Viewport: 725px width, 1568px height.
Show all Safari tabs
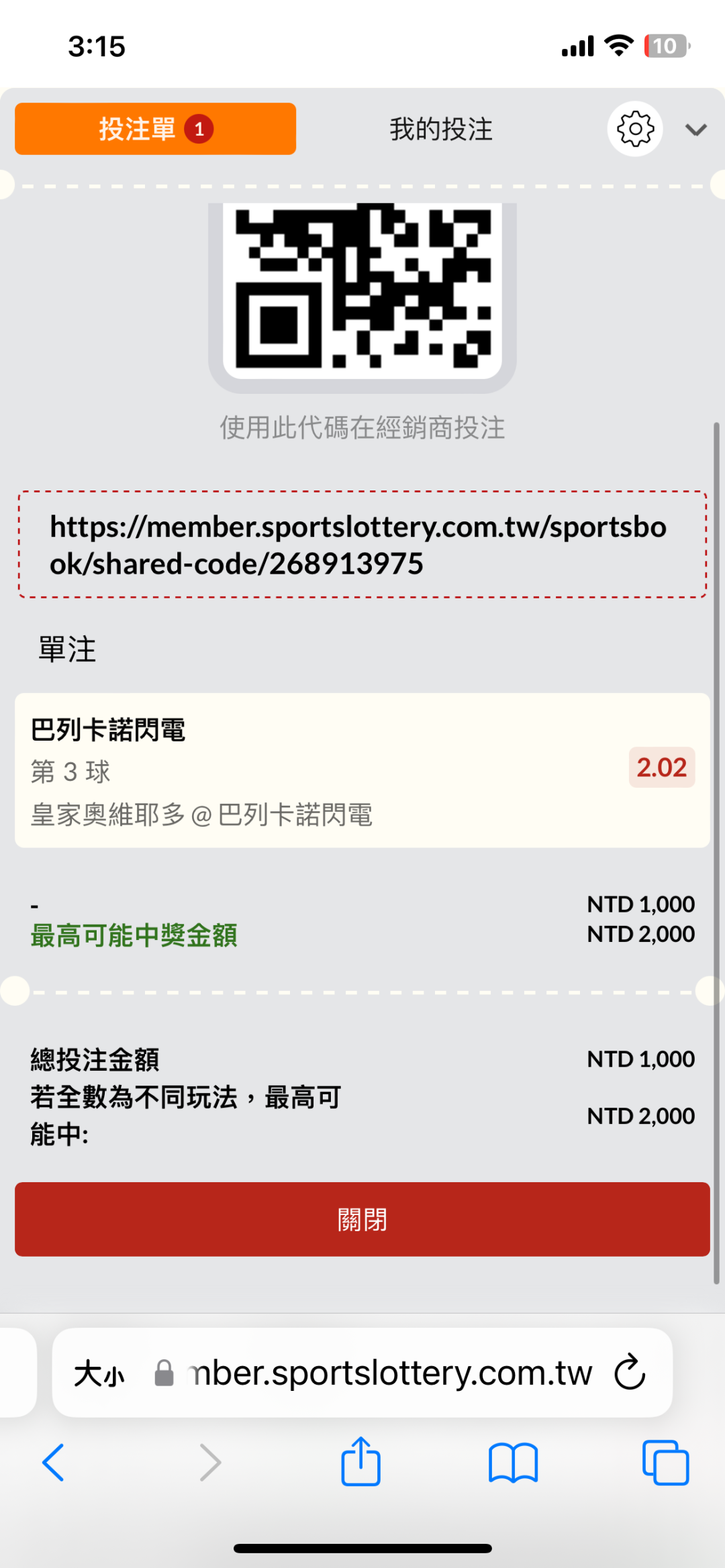665,1463
